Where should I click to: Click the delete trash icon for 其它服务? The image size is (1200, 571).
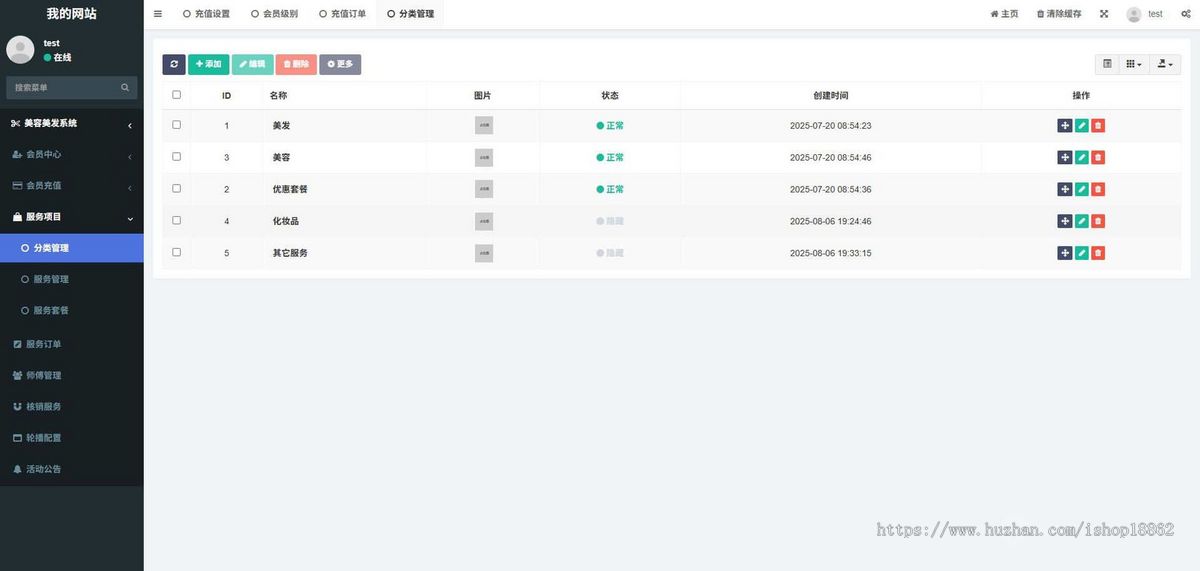[1098, 253]
